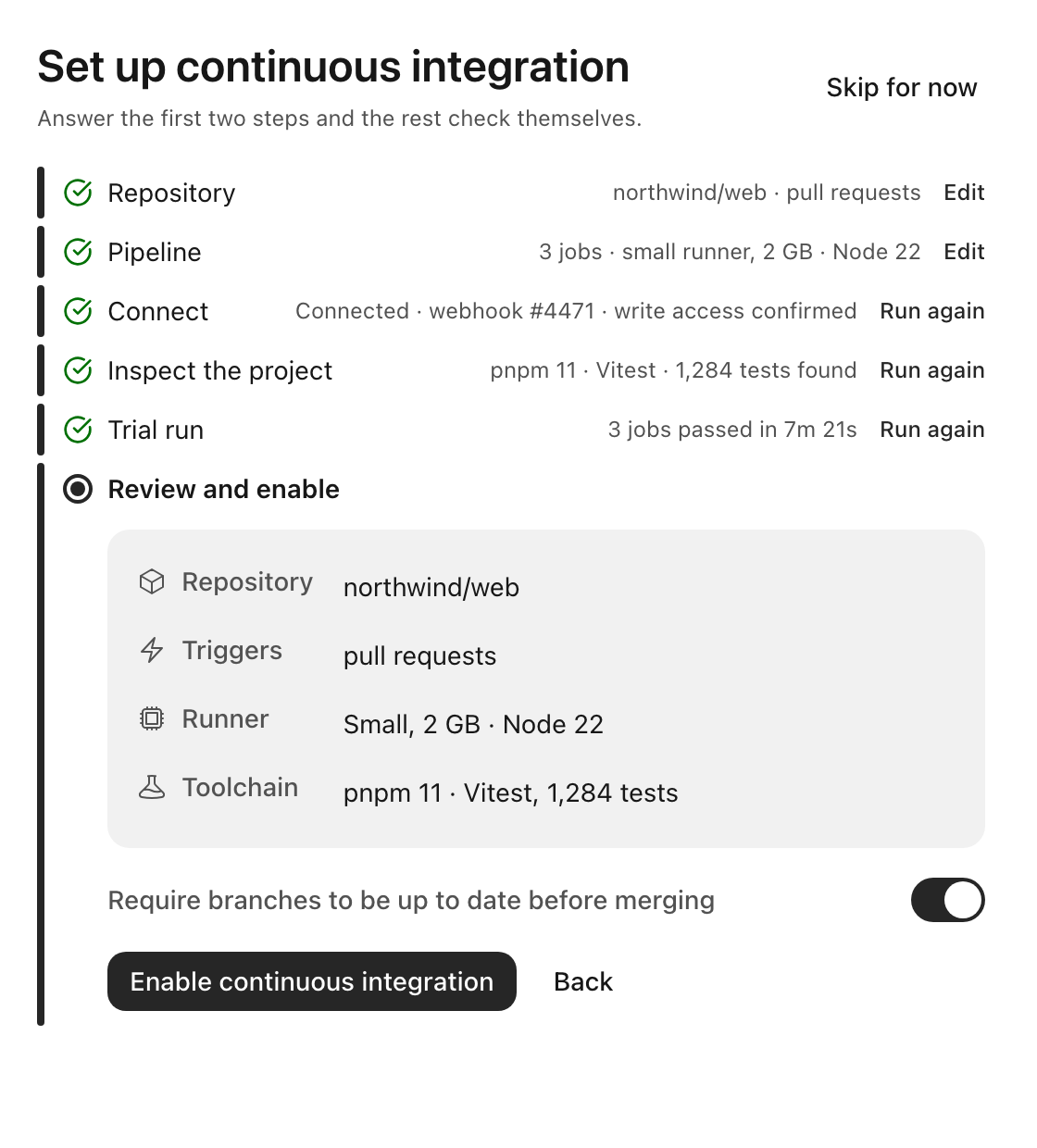
Task: Click the Inspect the project check icon
Action: (78, 370)
